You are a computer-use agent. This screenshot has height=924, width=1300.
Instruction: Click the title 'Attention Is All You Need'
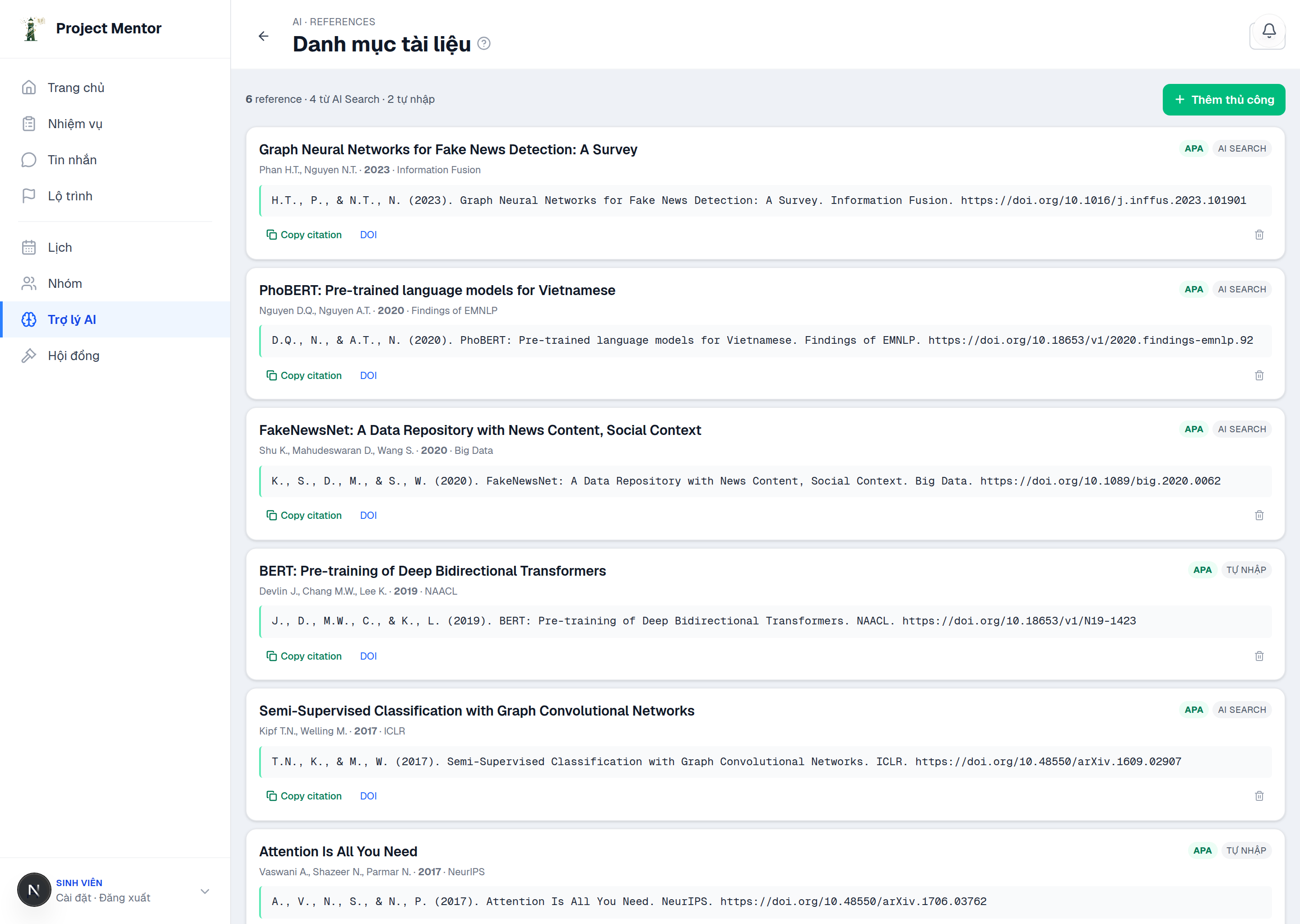pyautogui.click(x=338, y=851)
